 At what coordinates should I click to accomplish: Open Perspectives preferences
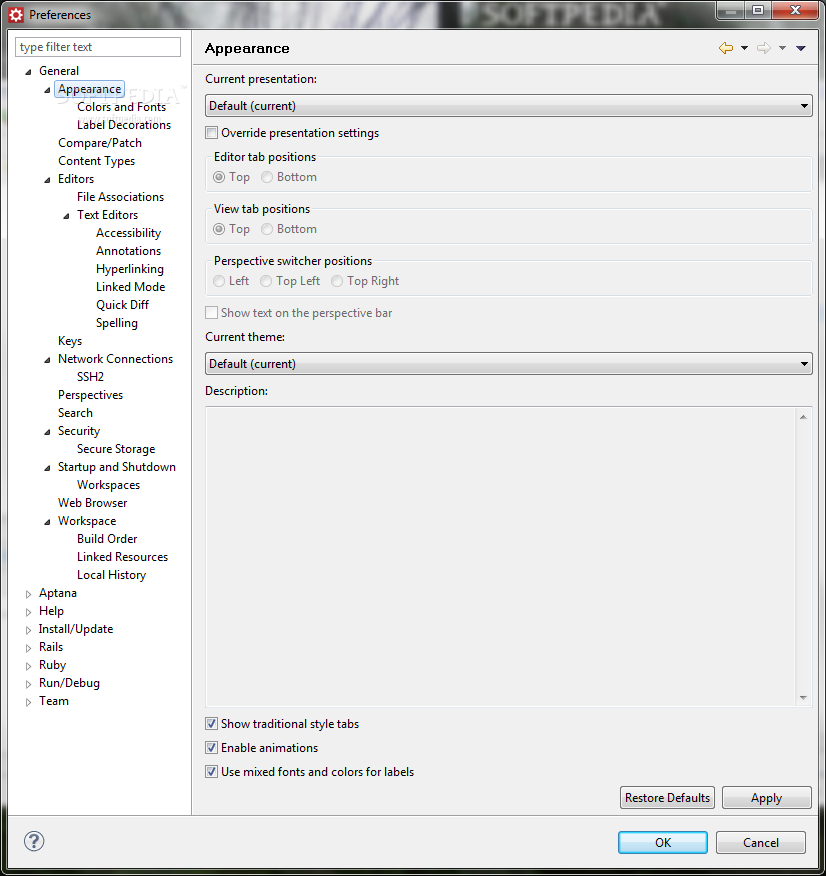pos(90,395)
